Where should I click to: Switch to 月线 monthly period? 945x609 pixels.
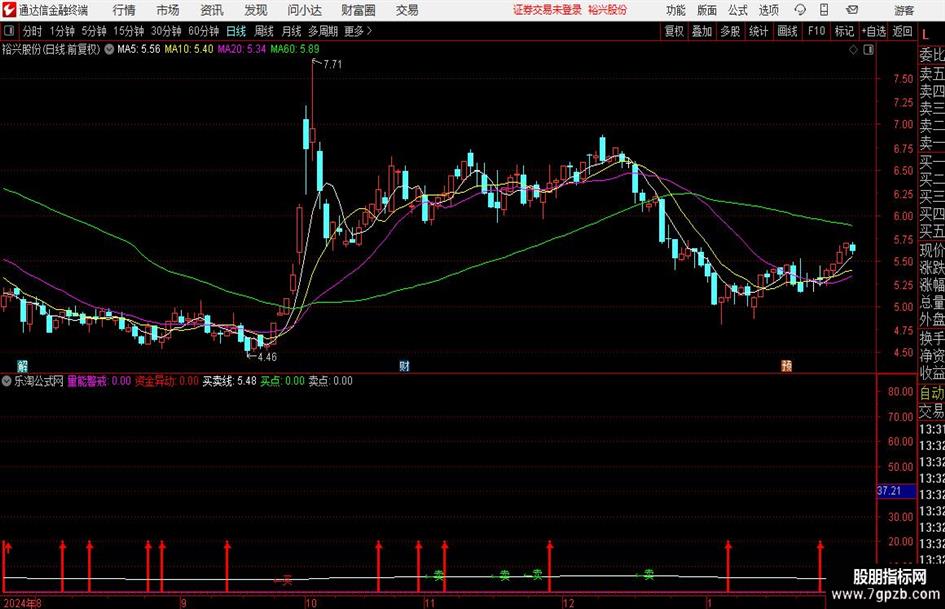292,31
